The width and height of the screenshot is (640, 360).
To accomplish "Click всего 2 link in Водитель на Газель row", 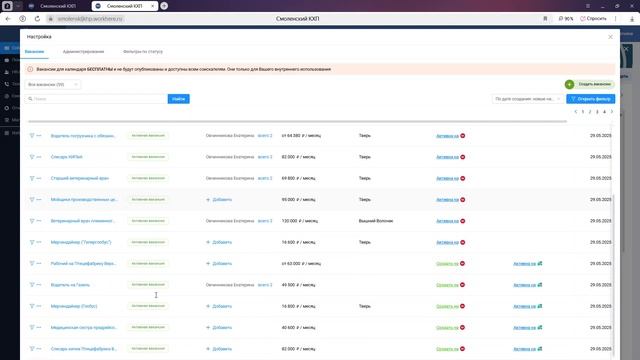I will (265, 284).
